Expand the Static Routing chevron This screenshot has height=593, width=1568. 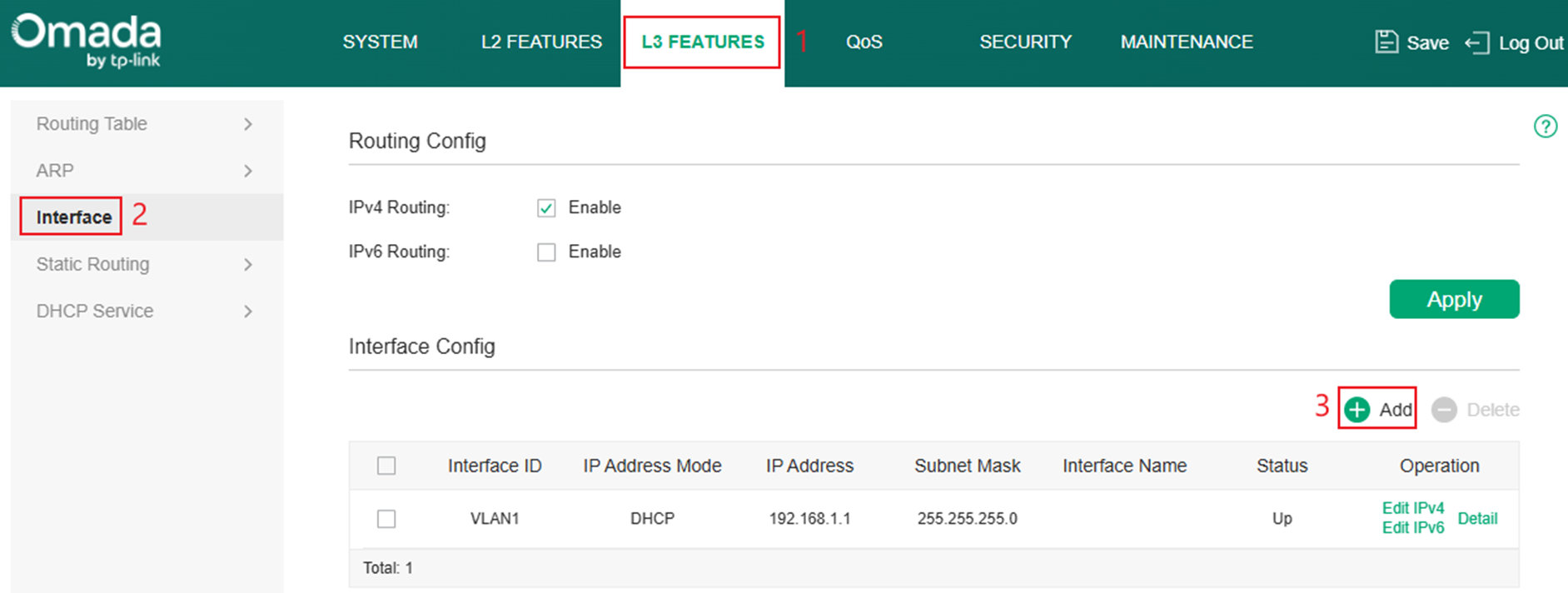tap(247, 265)
